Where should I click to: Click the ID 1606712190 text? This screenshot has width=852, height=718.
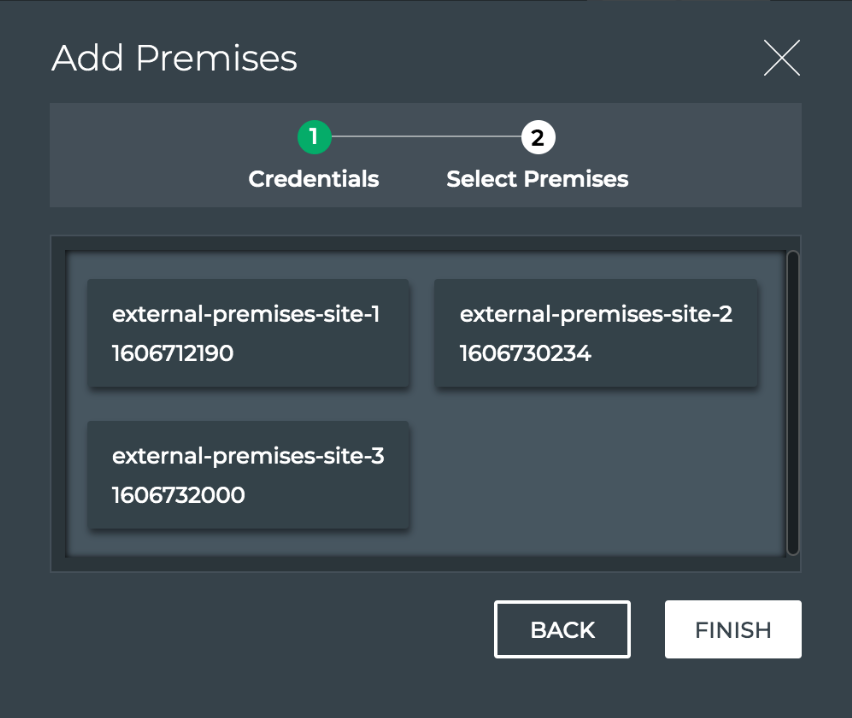(173, 353)
